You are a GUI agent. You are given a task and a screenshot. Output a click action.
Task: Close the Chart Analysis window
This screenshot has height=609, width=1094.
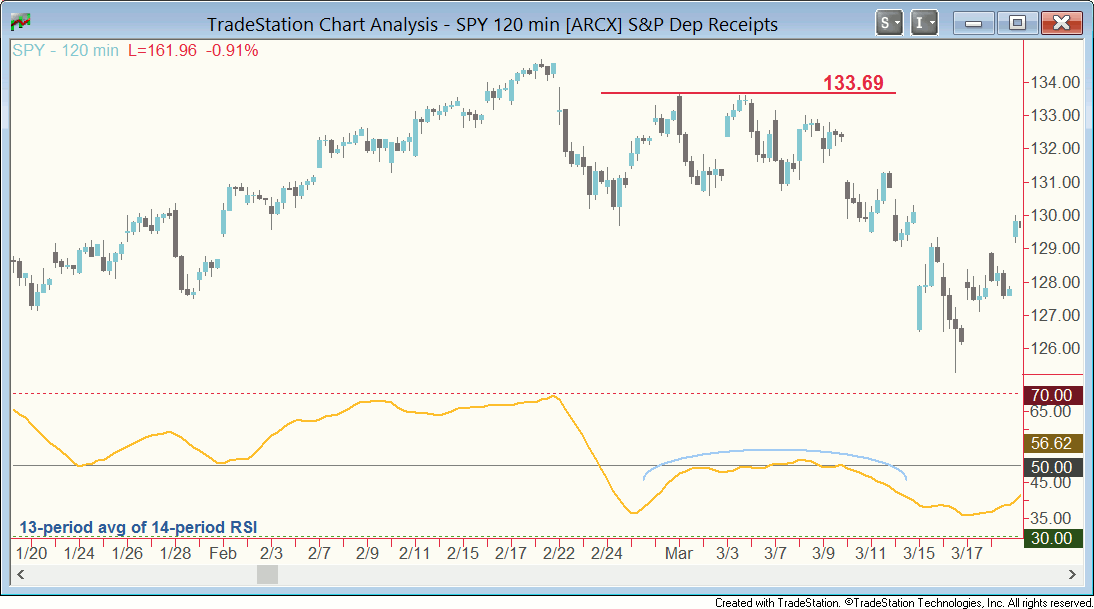click(1061, 22)
